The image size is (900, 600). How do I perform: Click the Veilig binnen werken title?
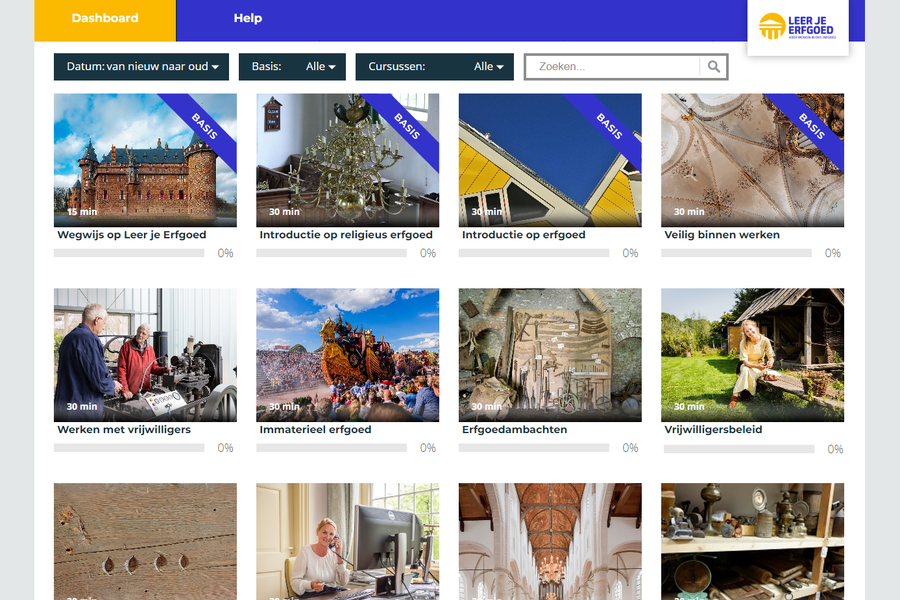click(721, 235)
